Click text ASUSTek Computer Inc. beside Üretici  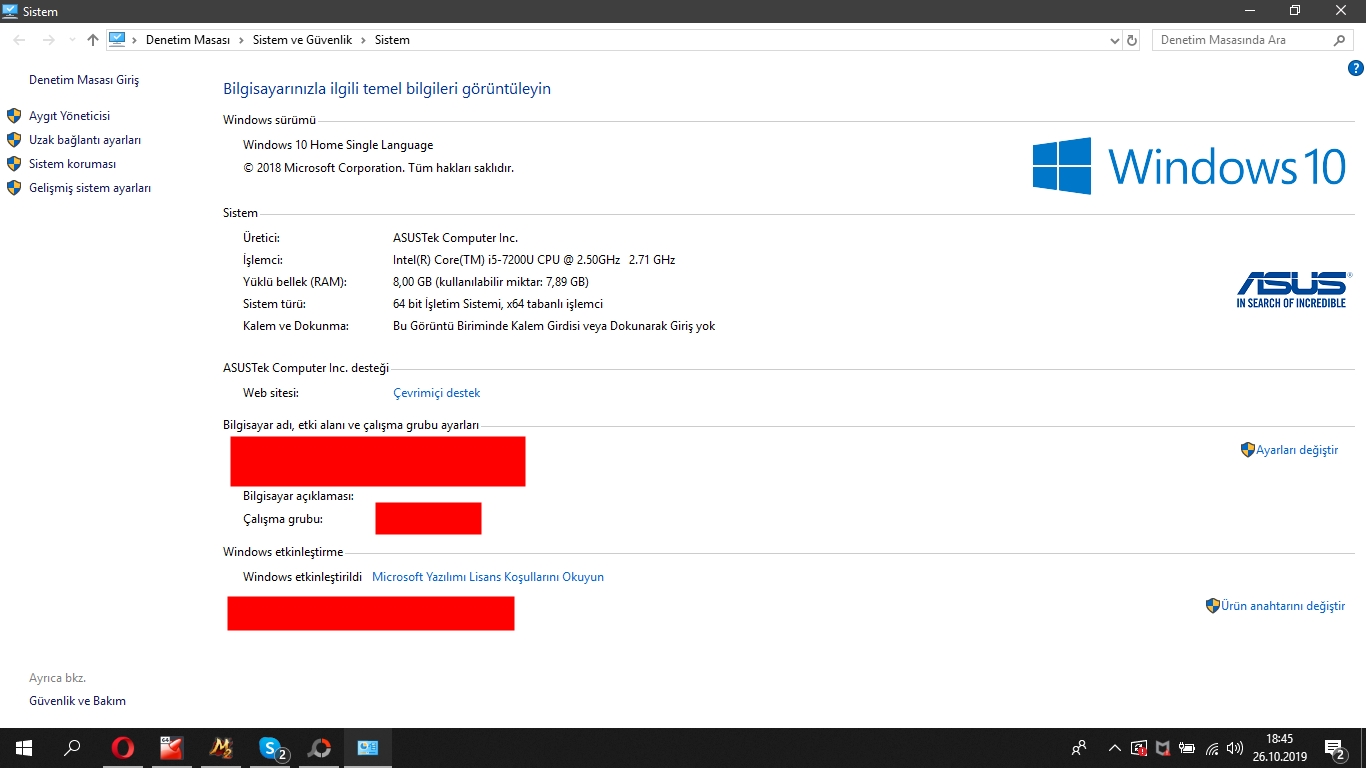click(x=455, y=238)
